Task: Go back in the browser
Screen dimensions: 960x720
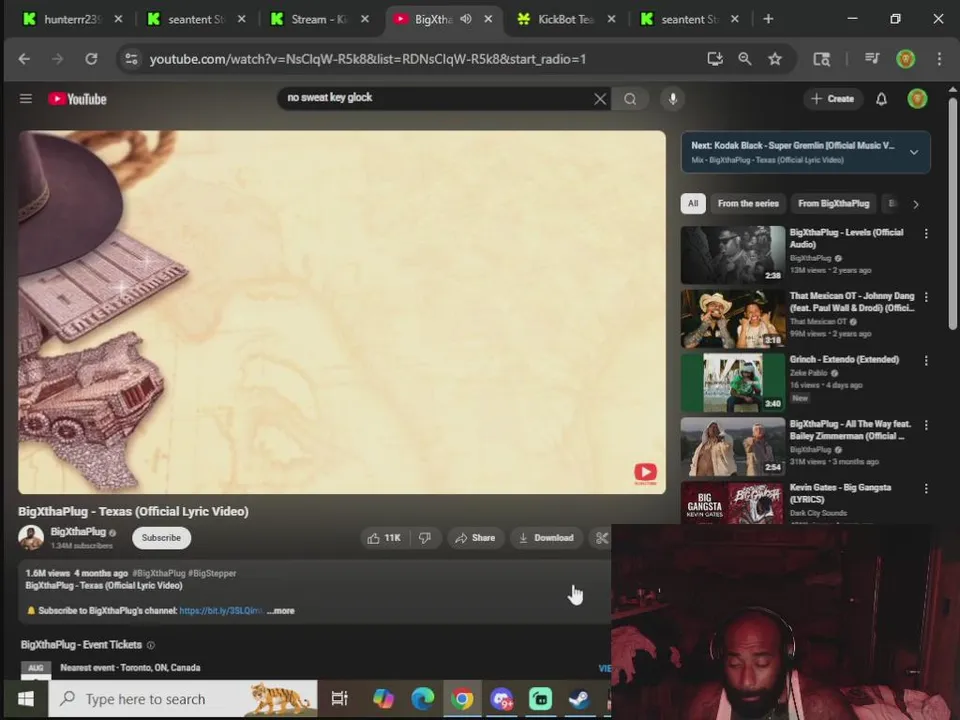Action: (24, 59)
